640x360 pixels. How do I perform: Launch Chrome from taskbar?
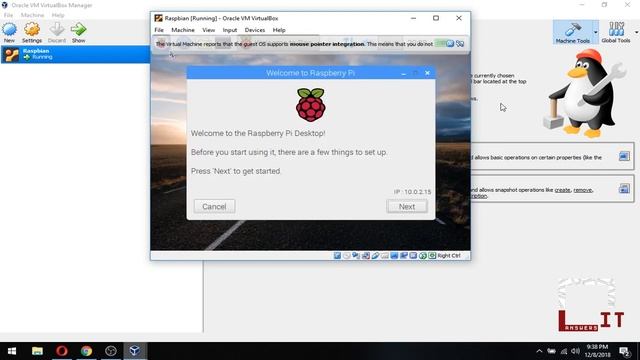[86, 351]
